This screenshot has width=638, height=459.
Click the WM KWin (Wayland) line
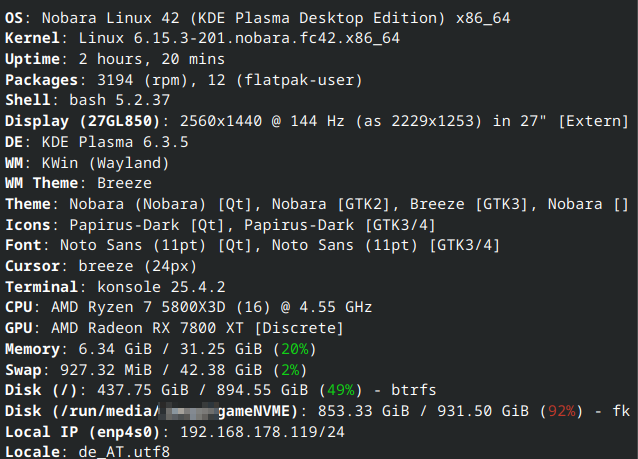[105, 163]
